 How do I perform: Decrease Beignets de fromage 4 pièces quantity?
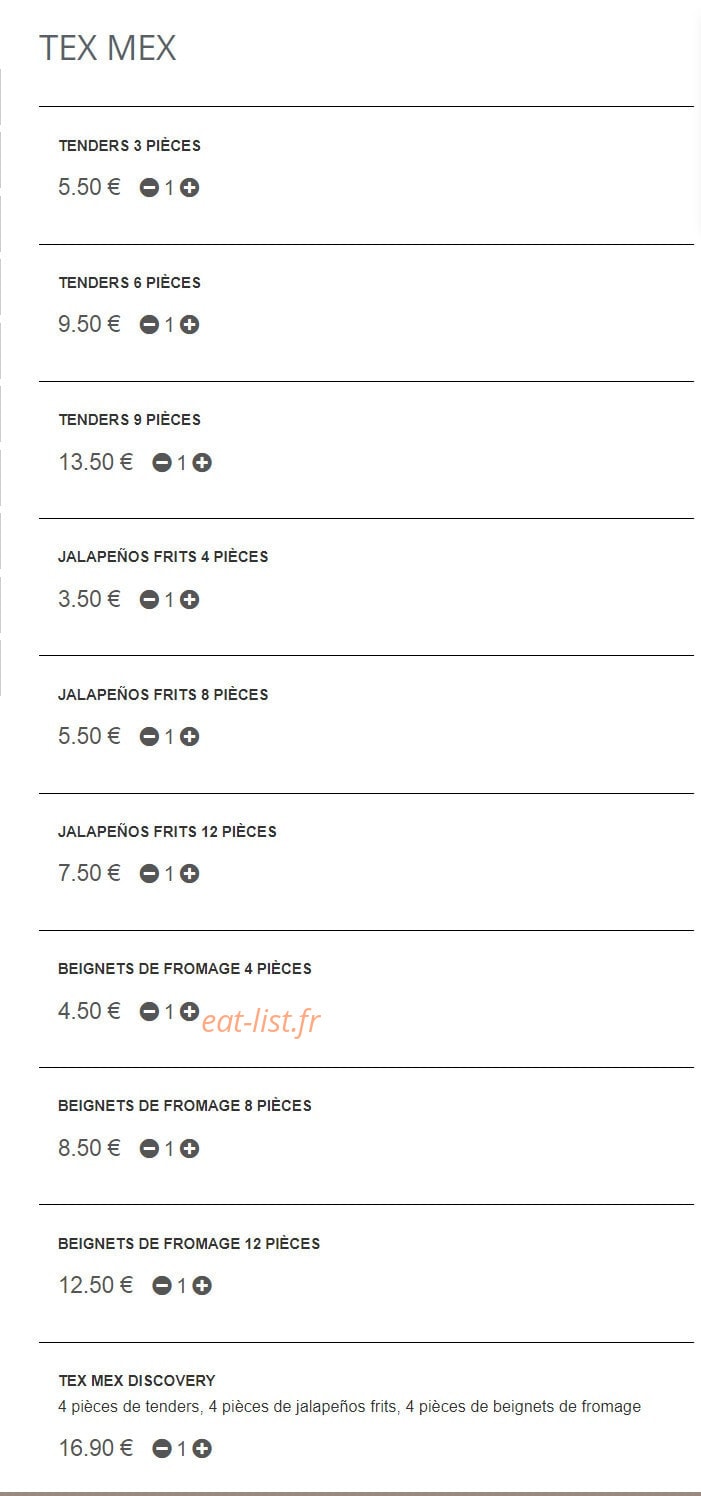[149, 1012]
